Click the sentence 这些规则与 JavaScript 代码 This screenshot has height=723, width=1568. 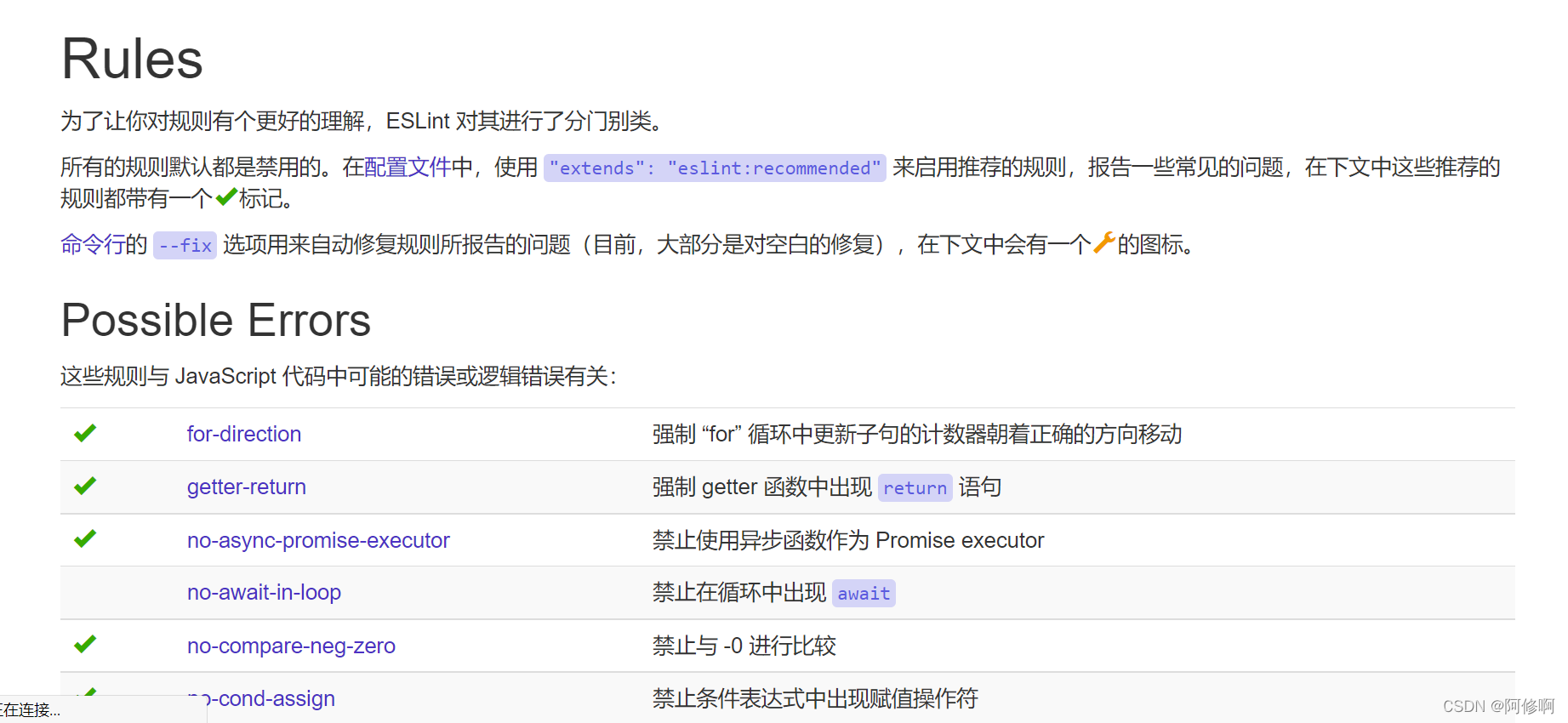point(339,377)
